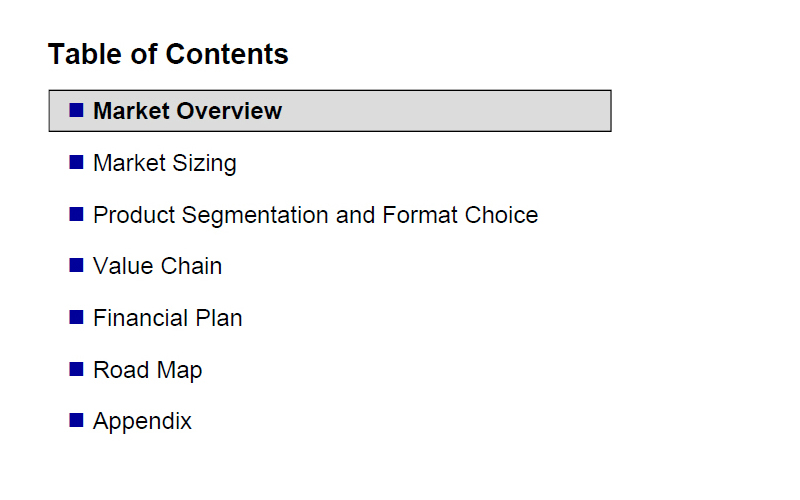The image size is (800, 500).
Task: Select the bullet square before Financial Plan
Action: tap(76, 317)
